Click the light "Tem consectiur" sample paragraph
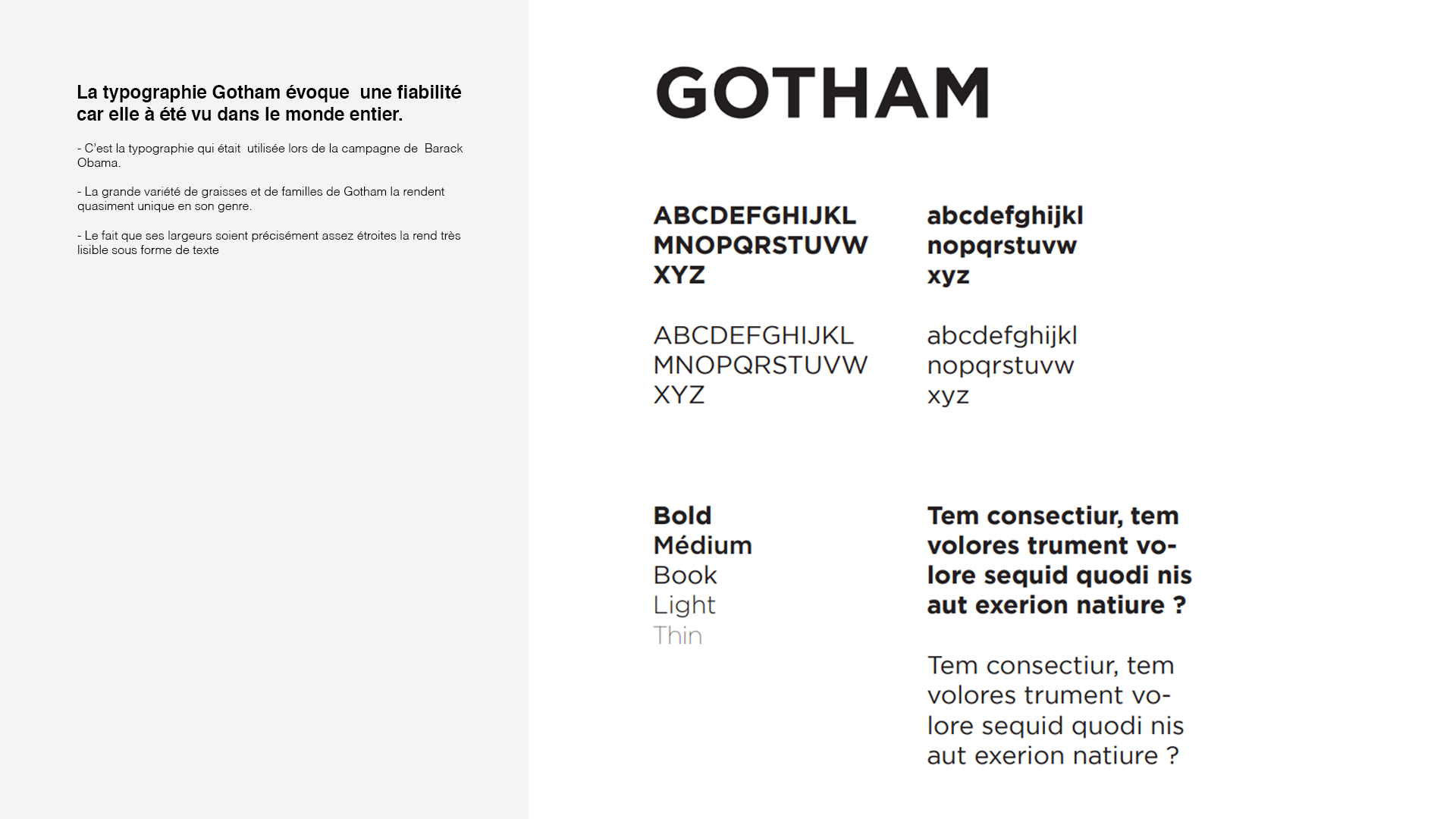 click(1054, 711)
